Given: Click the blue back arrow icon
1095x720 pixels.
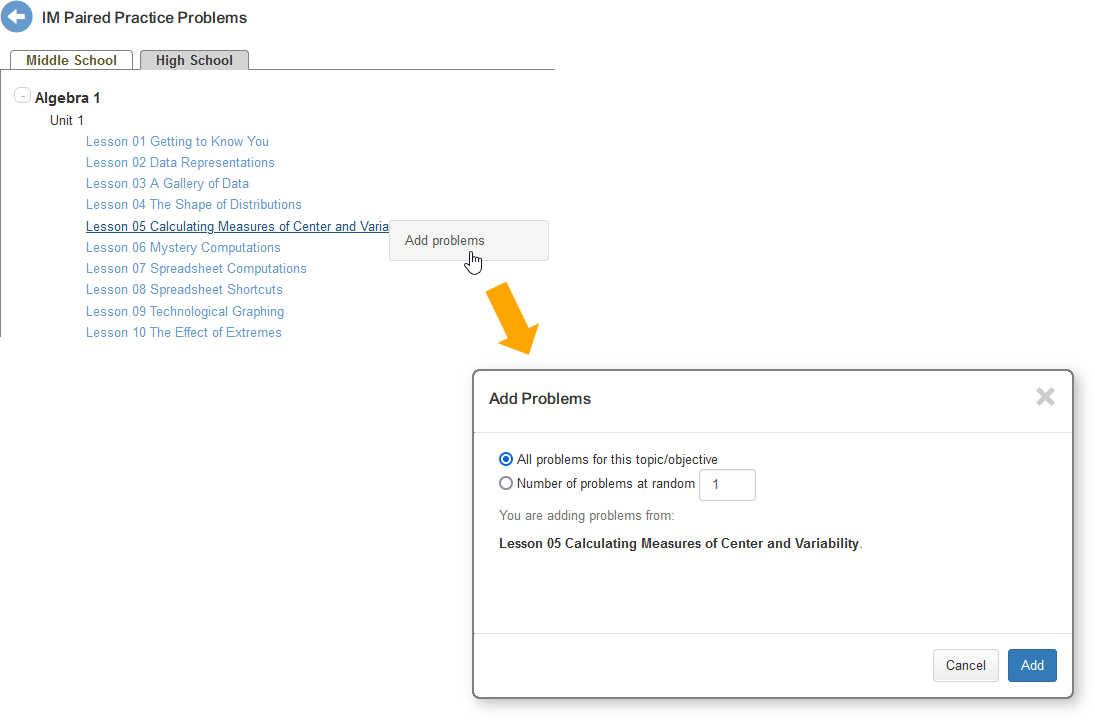Looking at the screenshot, I should tap(17, 17).
